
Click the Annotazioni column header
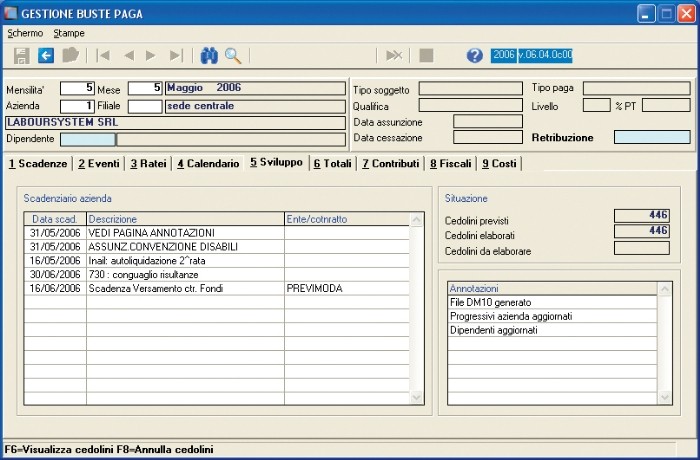[553, 288]
